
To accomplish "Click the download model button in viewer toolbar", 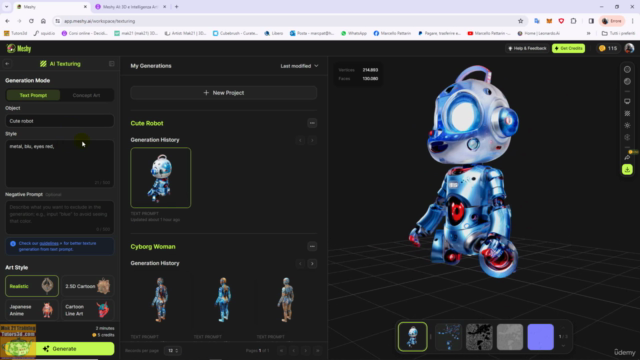I will [x=627, y=170].
